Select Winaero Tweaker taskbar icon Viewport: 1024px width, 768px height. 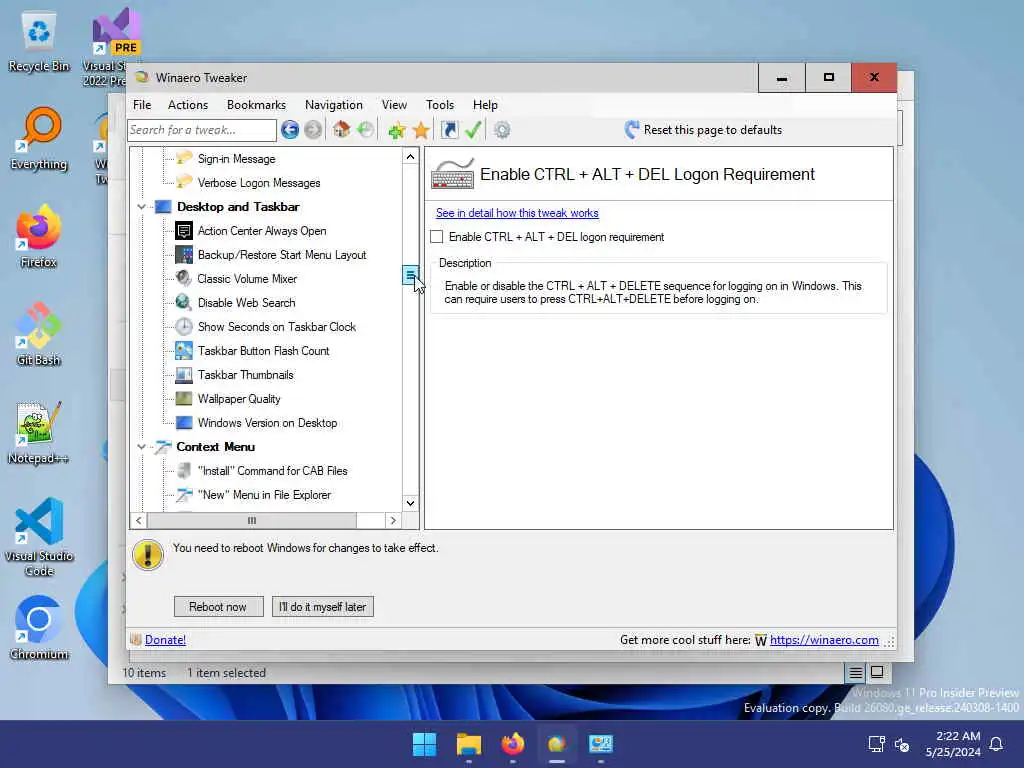coord(557,744)
